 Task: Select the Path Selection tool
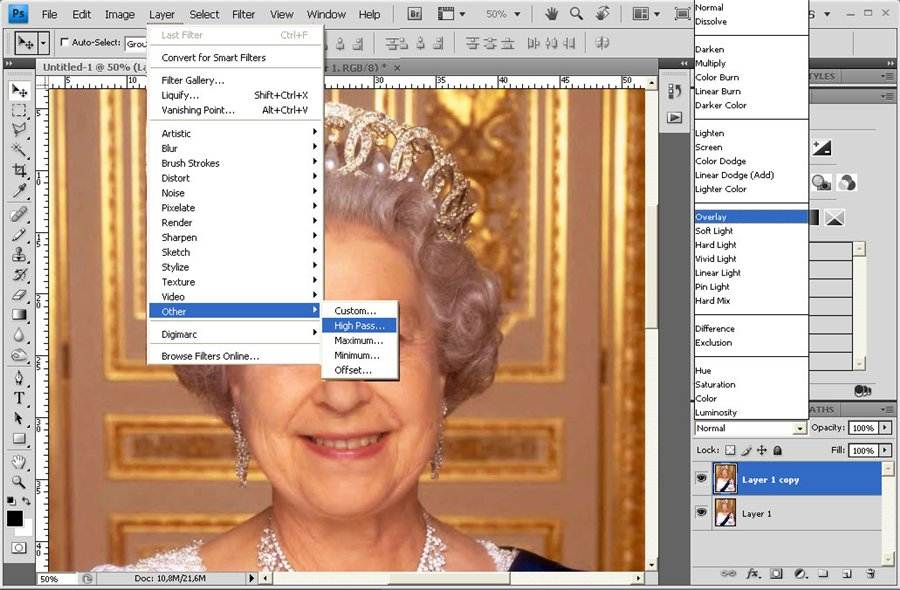coord(19,418)
